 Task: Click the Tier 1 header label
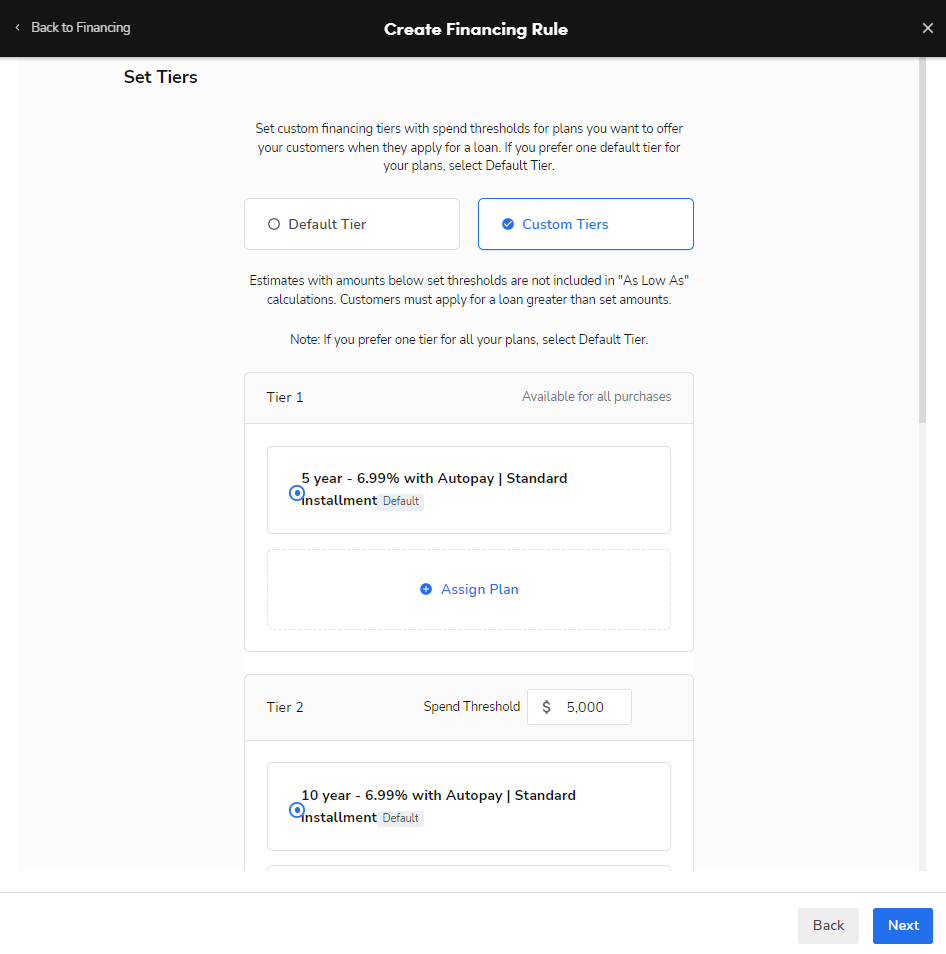tap(285, 397)
